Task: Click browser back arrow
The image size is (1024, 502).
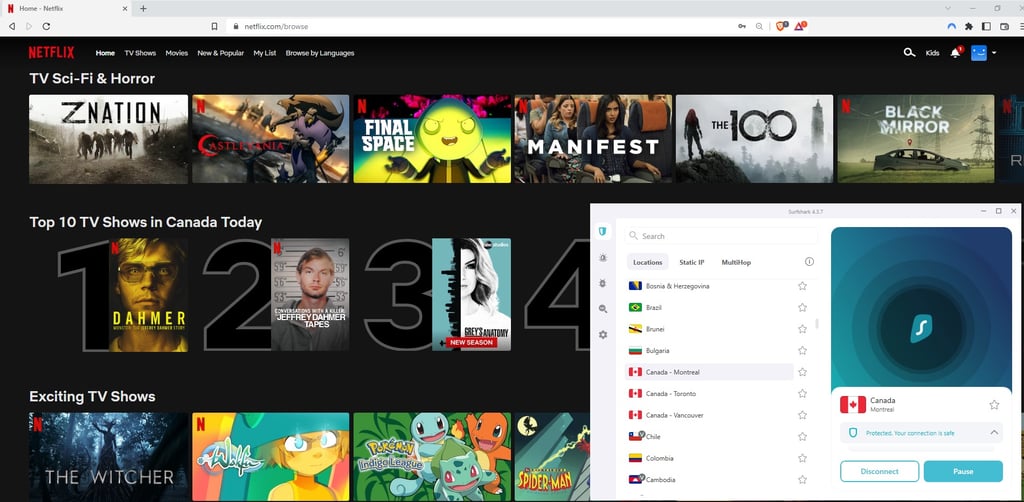Action: tap(12, 26)
